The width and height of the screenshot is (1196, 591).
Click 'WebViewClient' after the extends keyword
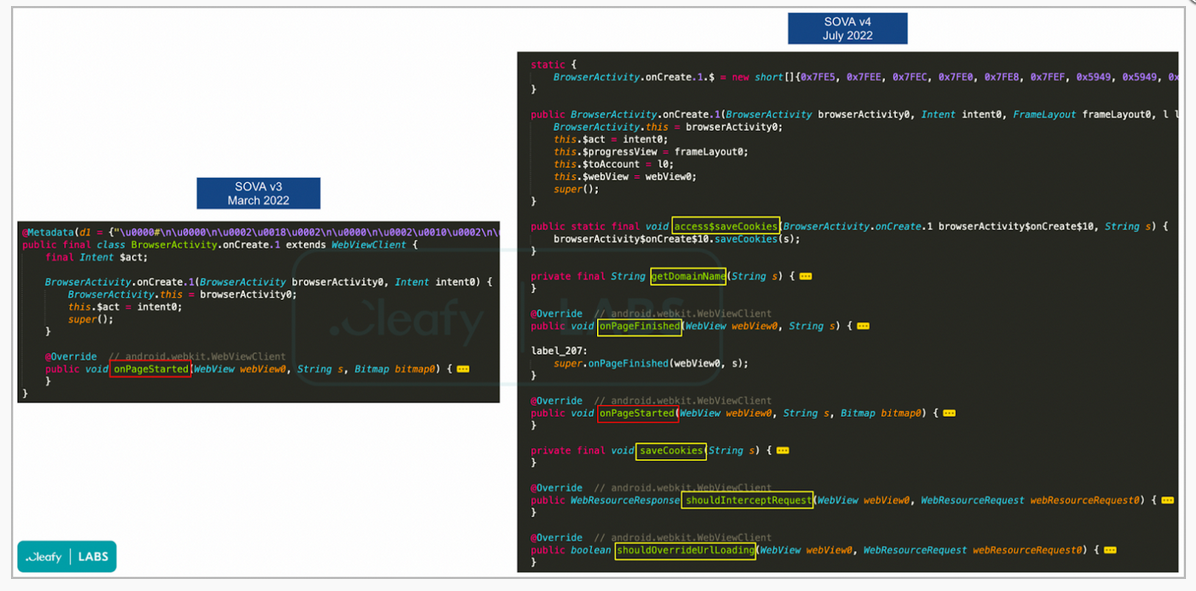point(368,245)
